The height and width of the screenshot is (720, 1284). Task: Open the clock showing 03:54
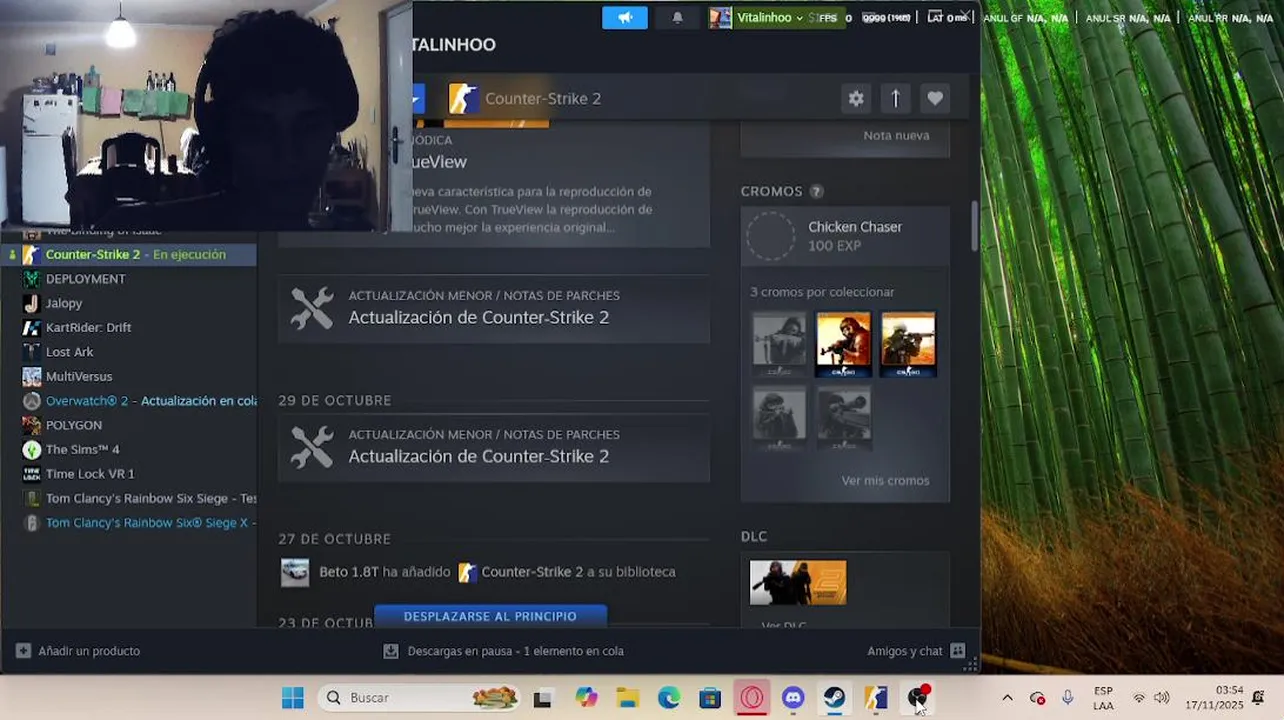1214,698
